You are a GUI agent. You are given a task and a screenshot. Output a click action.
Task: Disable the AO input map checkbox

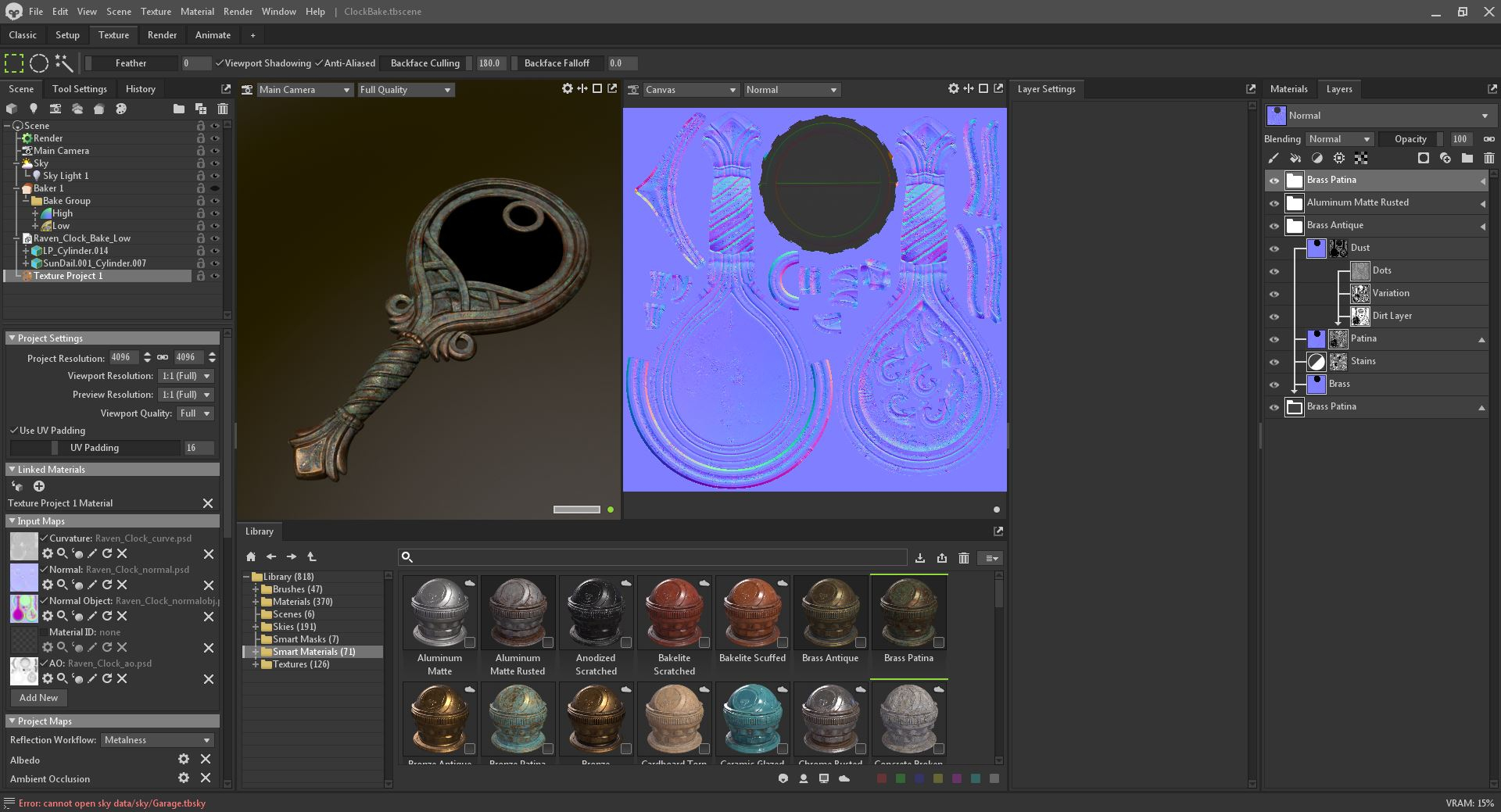[44, 664]
